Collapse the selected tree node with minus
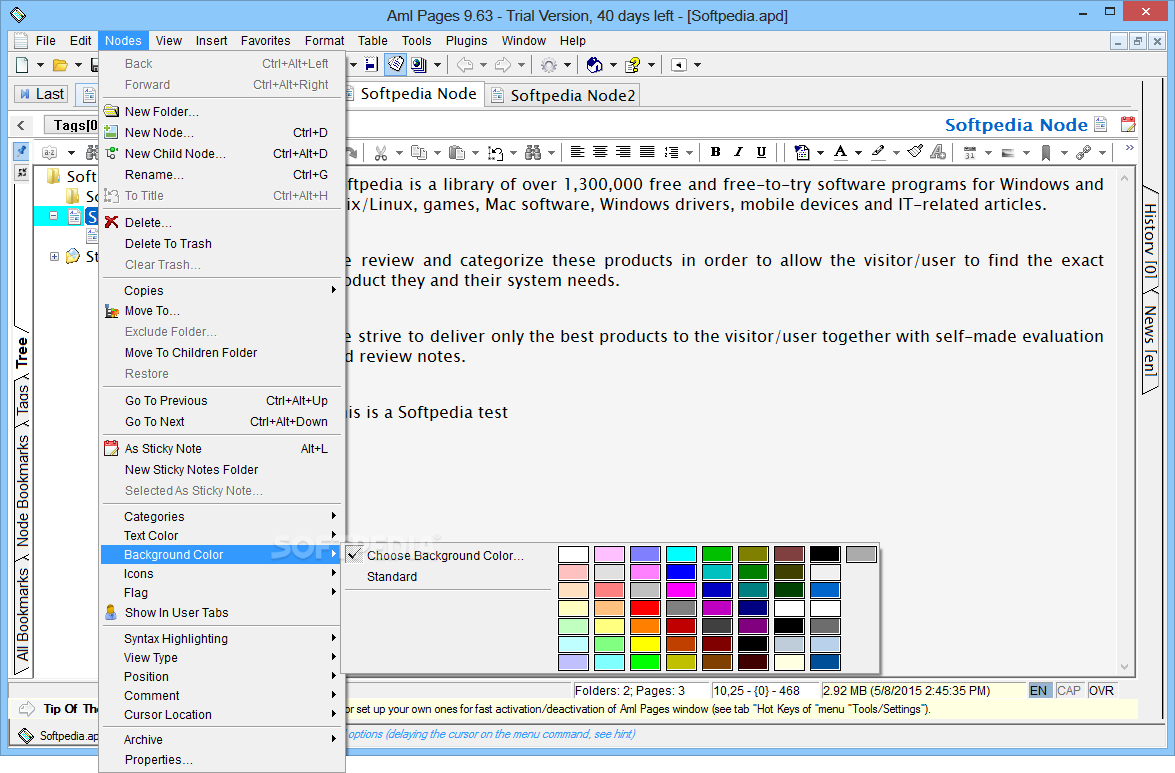1175x773 pixels. (53, 216)
